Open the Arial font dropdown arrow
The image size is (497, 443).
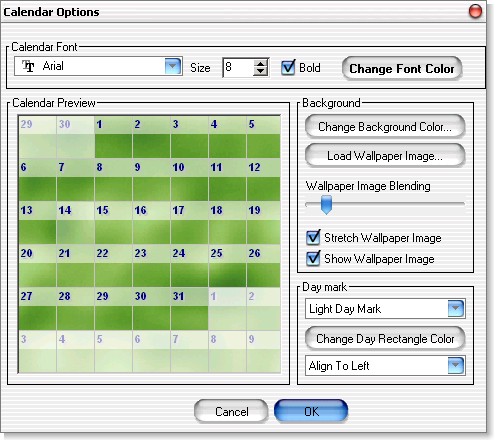point(173,66)
